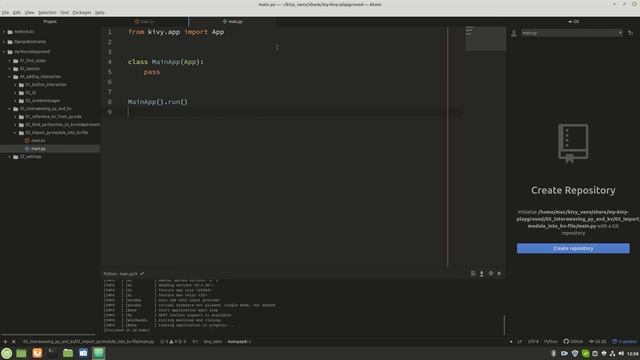Image resolution: width=640 pixels, height=360 pixels.
Task: Open the File menu
Action: [x=5, y=13]
